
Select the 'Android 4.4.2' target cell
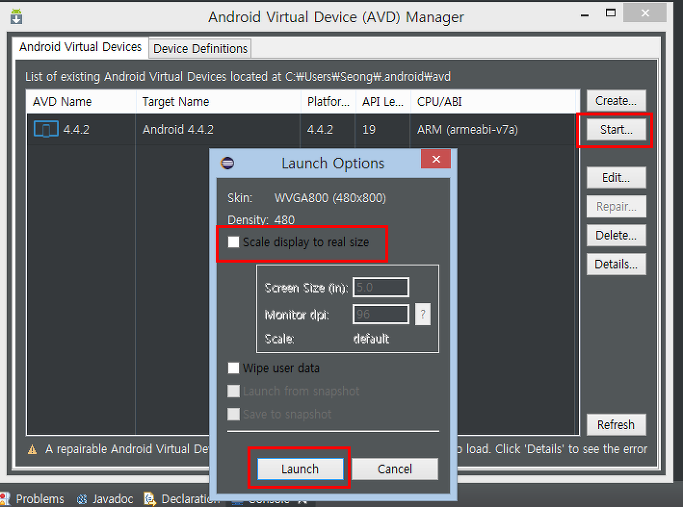click(x=178, y=130)
